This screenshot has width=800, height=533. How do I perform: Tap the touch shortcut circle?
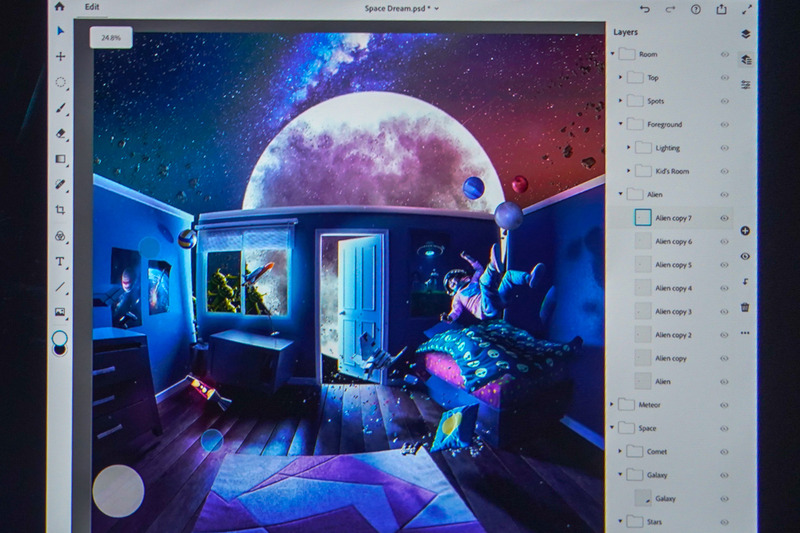pyautogui.click(x=118, y=491)
